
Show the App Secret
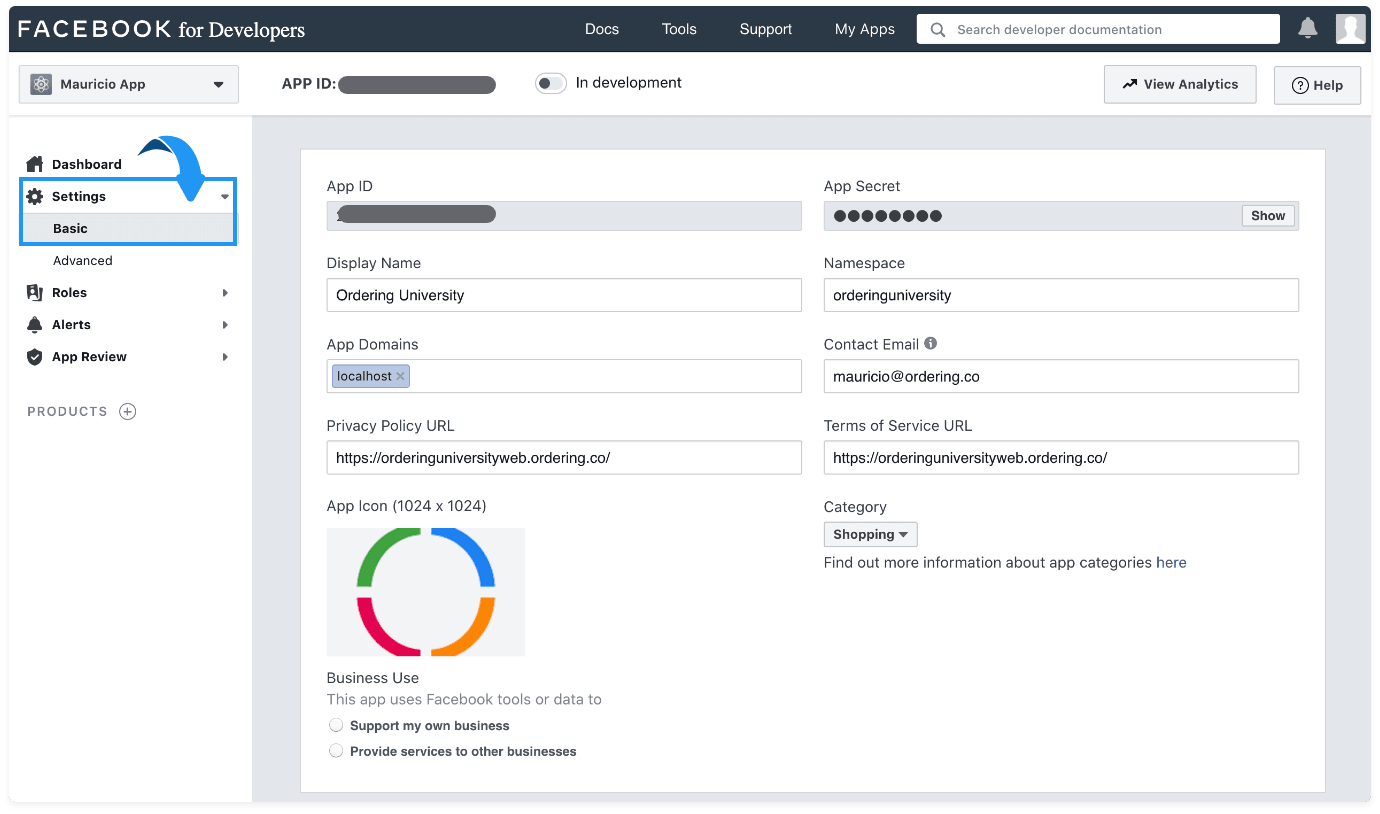(x=1268, y=215)
